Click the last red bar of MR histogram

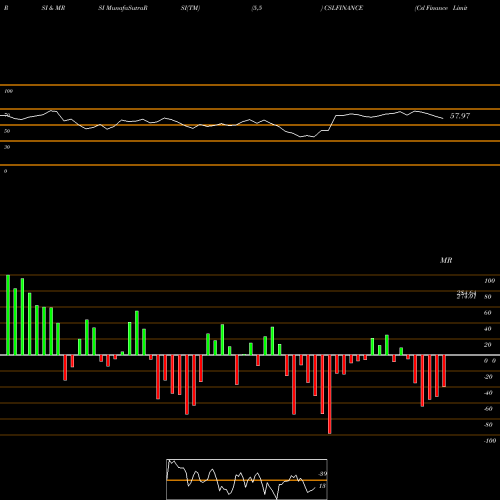pyautogui.click(x=444, y=371)
